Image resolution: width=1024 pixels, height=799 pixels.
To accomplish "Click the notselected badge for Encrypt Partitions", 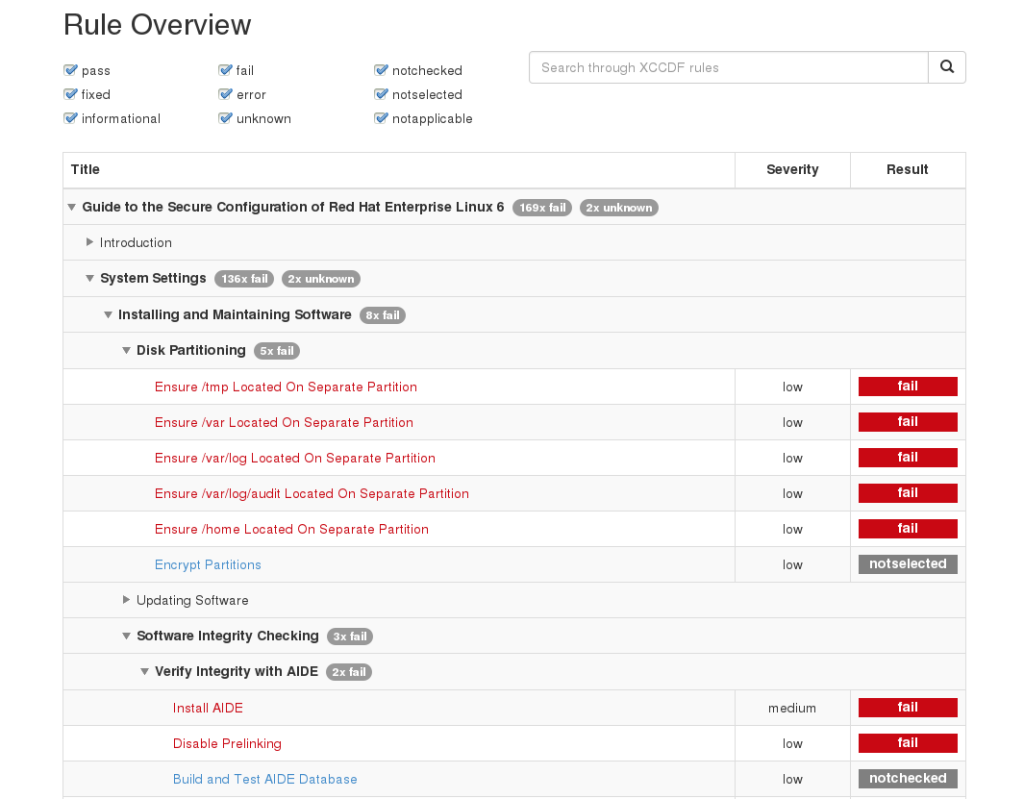I will (x=908, y=564).
